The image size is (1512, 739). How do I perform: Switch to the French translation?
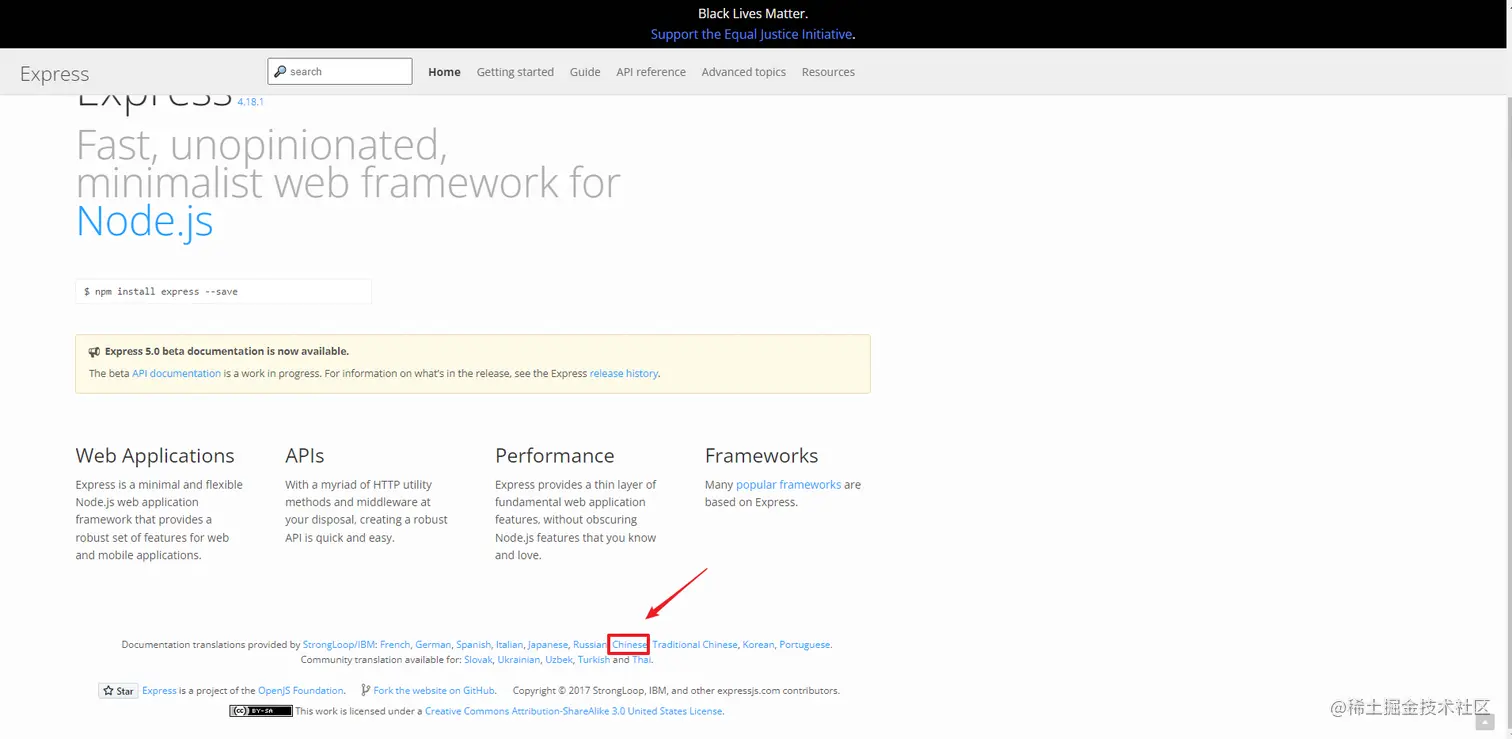pos(395,645)
